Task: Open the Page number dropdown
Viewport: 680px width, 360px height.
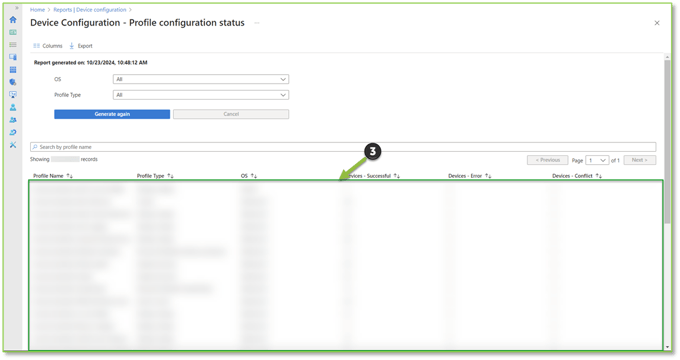Action: pyautogui.click(x=597, y=160)
